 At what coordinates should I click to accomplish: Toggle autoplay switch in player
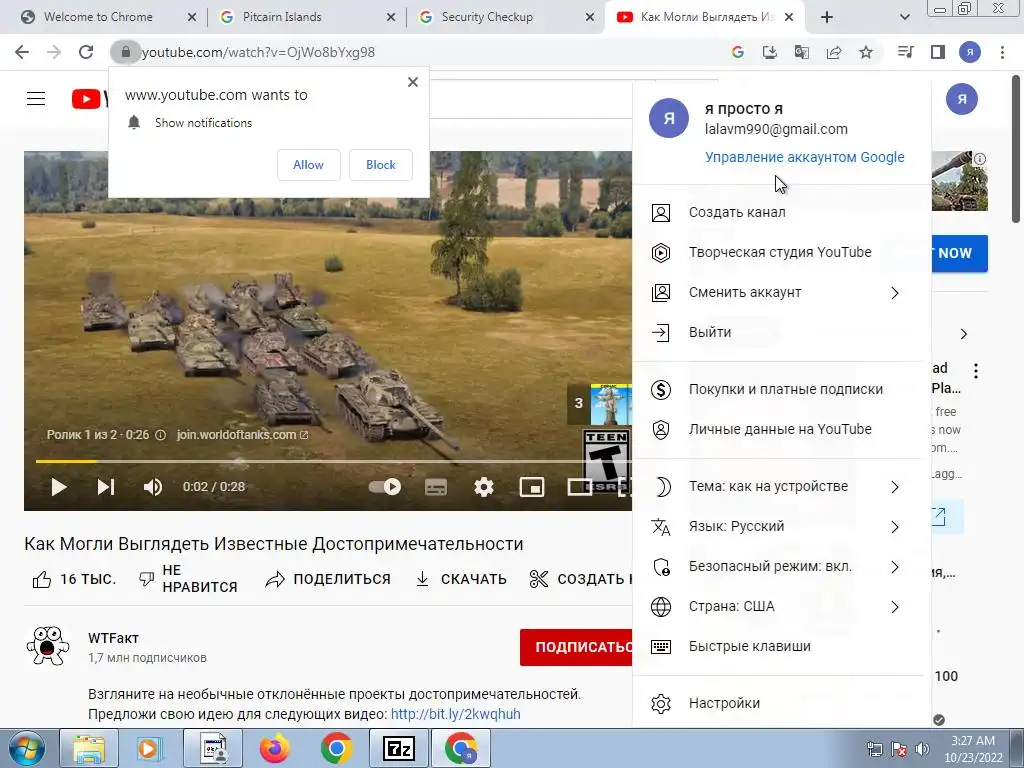[x=385, y=487]
